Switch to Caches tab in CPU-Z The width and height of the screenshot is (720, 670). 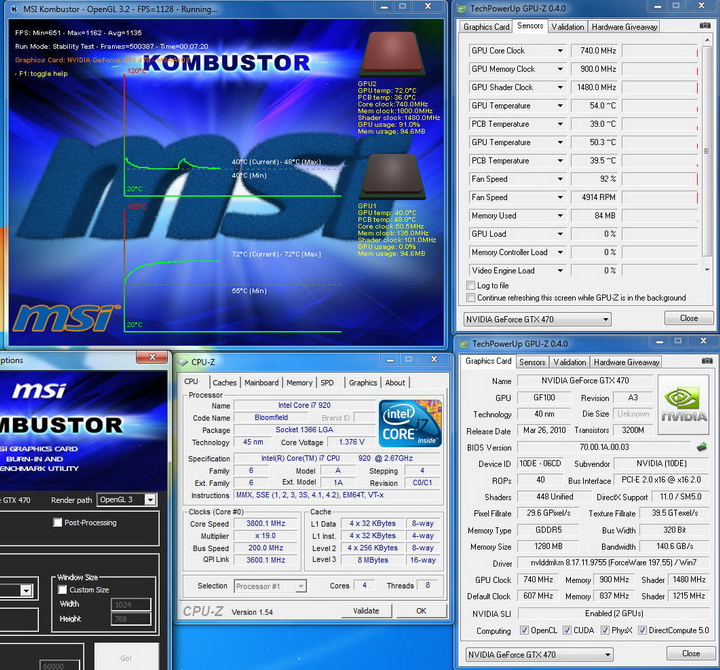pyautogui.click(x=225, y=383)
